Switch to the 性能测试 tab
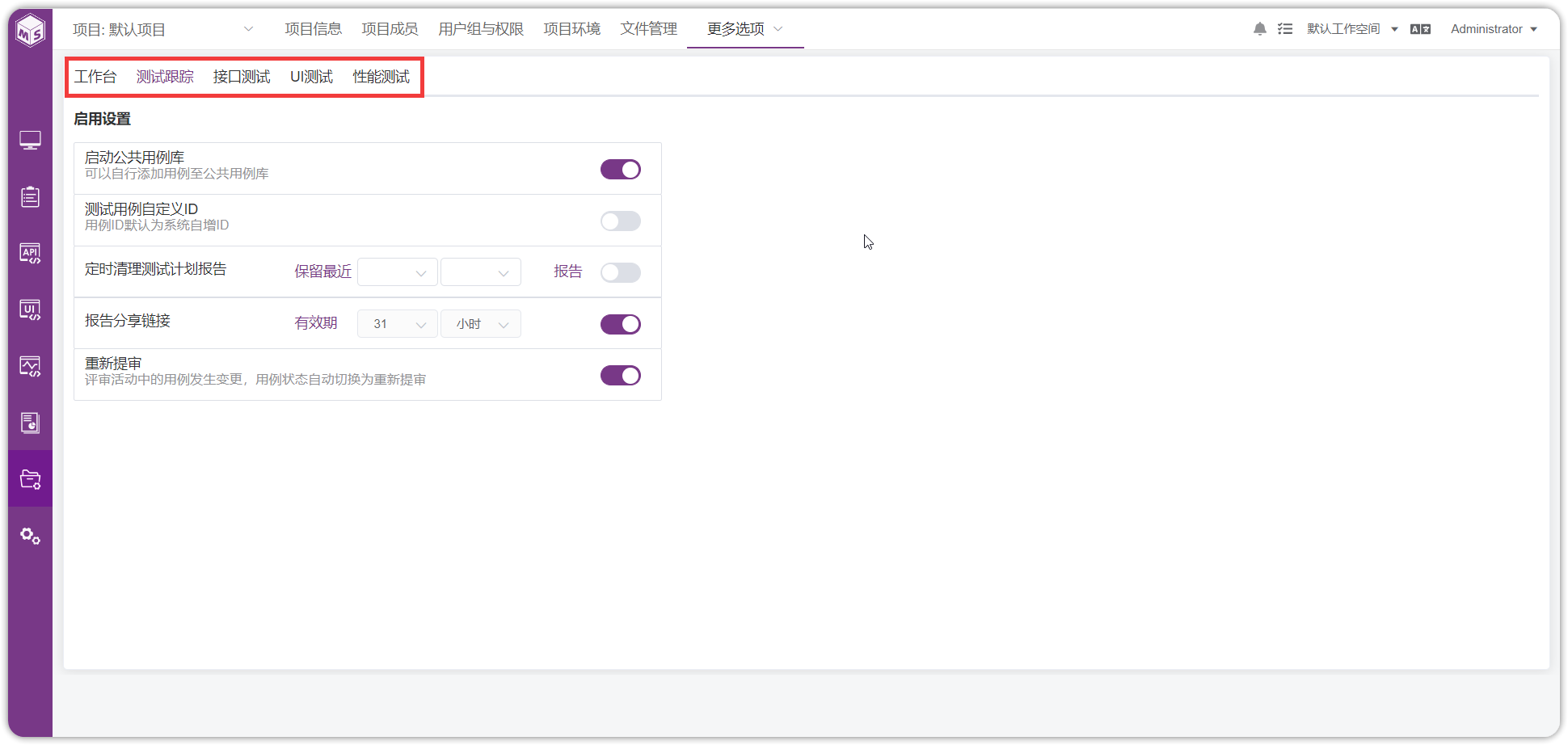 [x=381, y=77]
